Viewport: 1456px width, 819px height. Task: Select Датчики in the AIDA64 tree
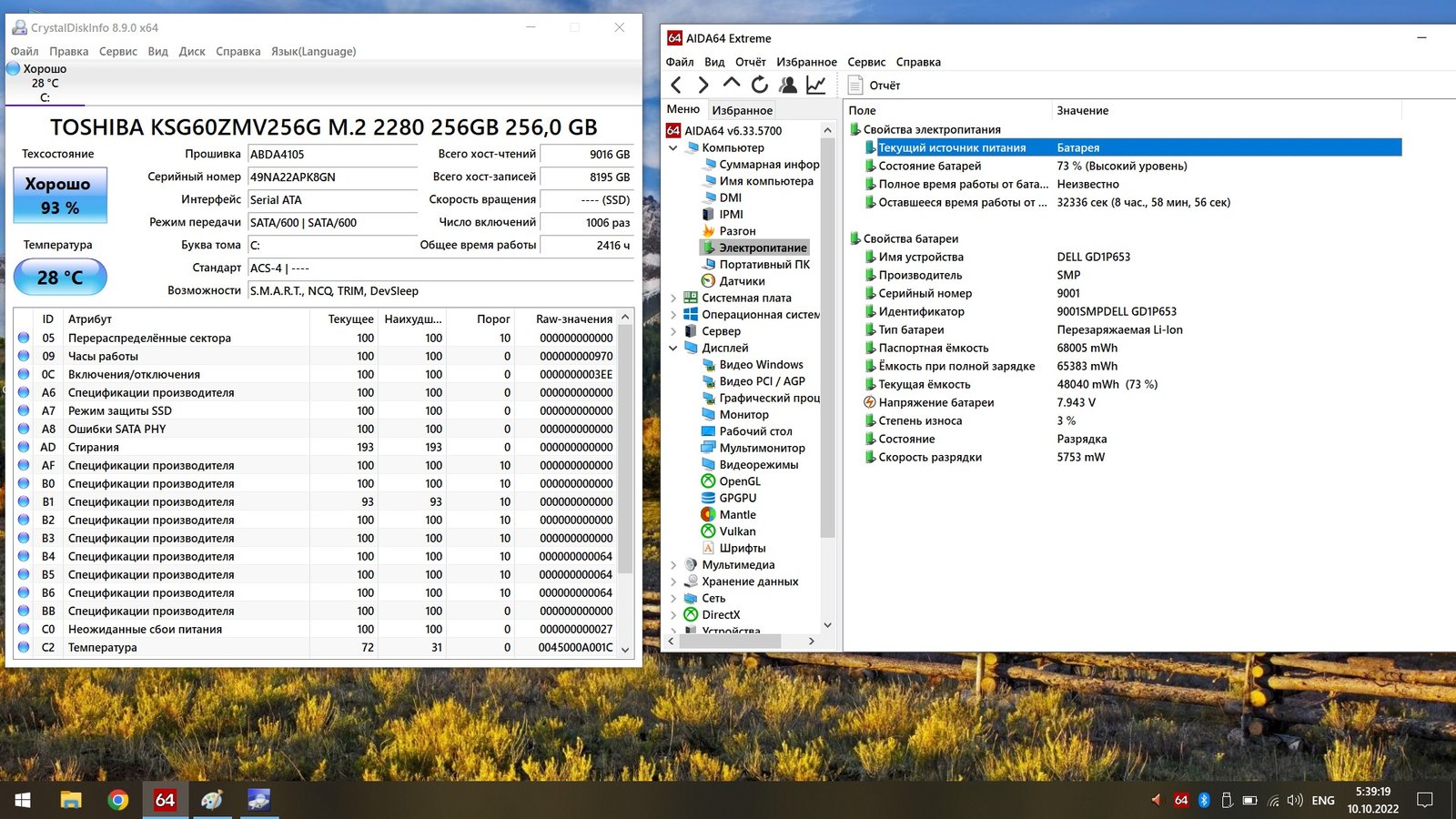(x=742, y=281)
